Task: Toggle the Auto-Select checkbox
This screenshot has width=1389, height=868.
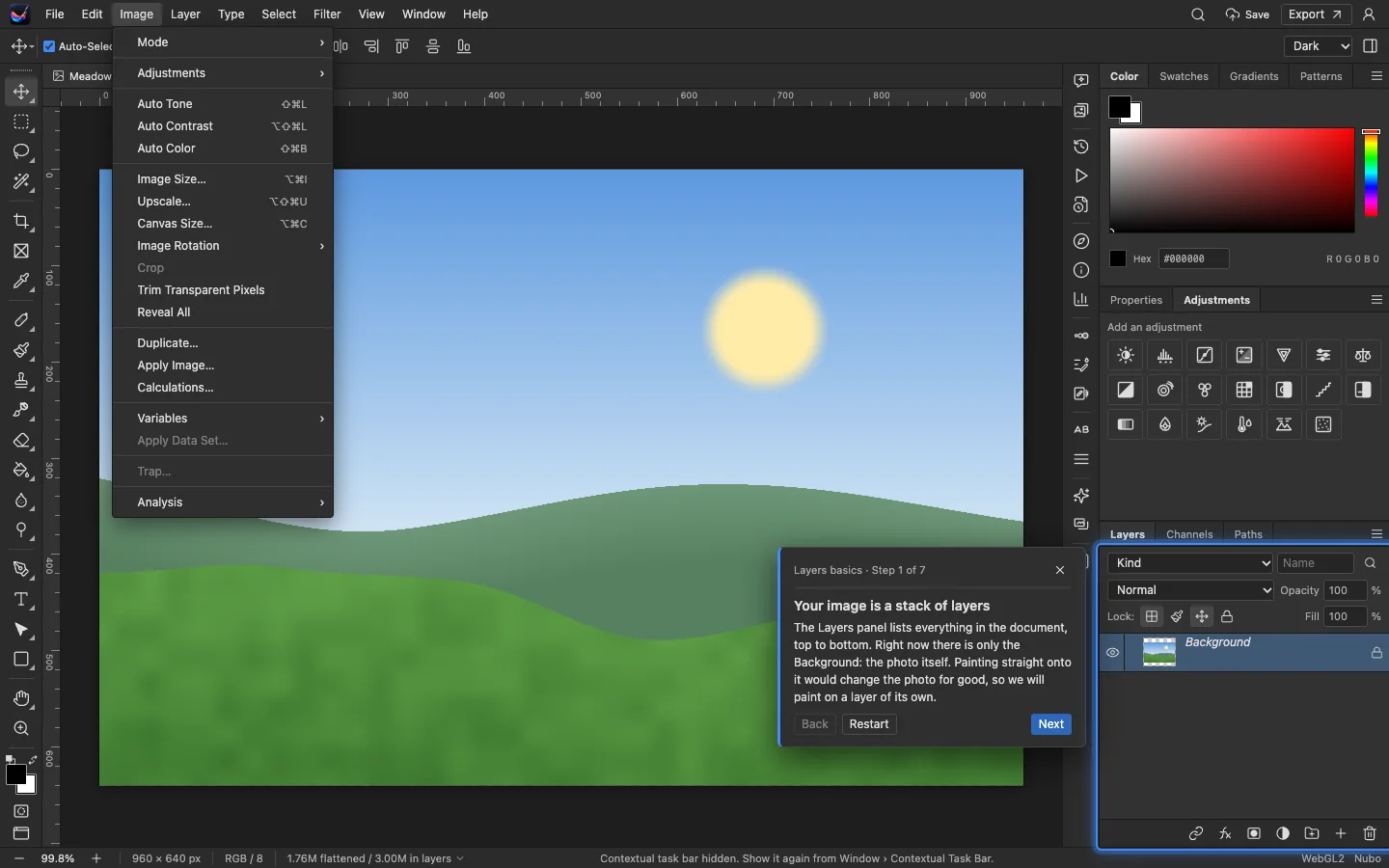Action: click(49, 46)
